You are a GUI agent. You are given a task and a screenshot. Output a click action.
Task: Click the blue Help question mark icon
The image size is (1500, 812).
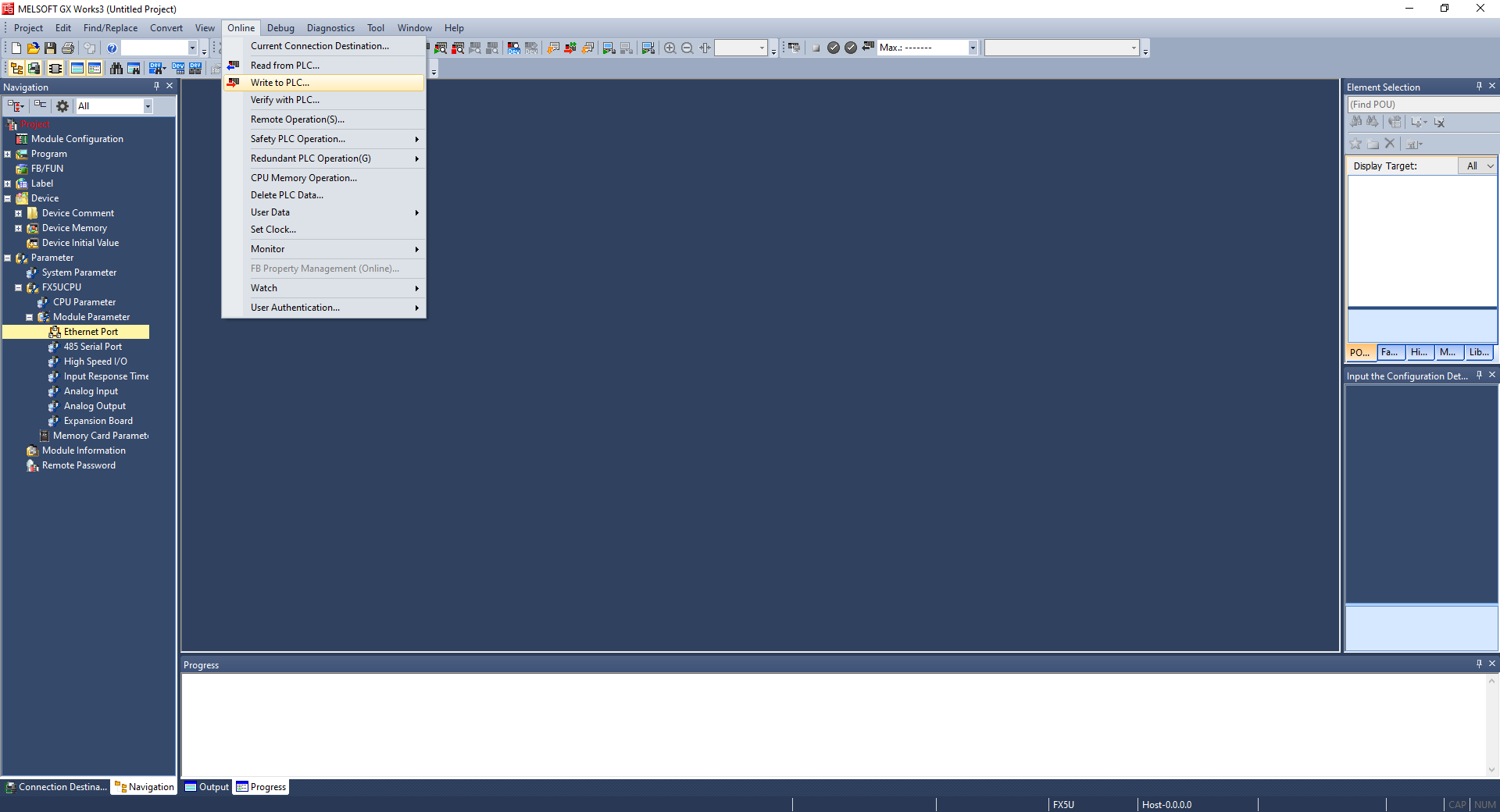point(112,48)
